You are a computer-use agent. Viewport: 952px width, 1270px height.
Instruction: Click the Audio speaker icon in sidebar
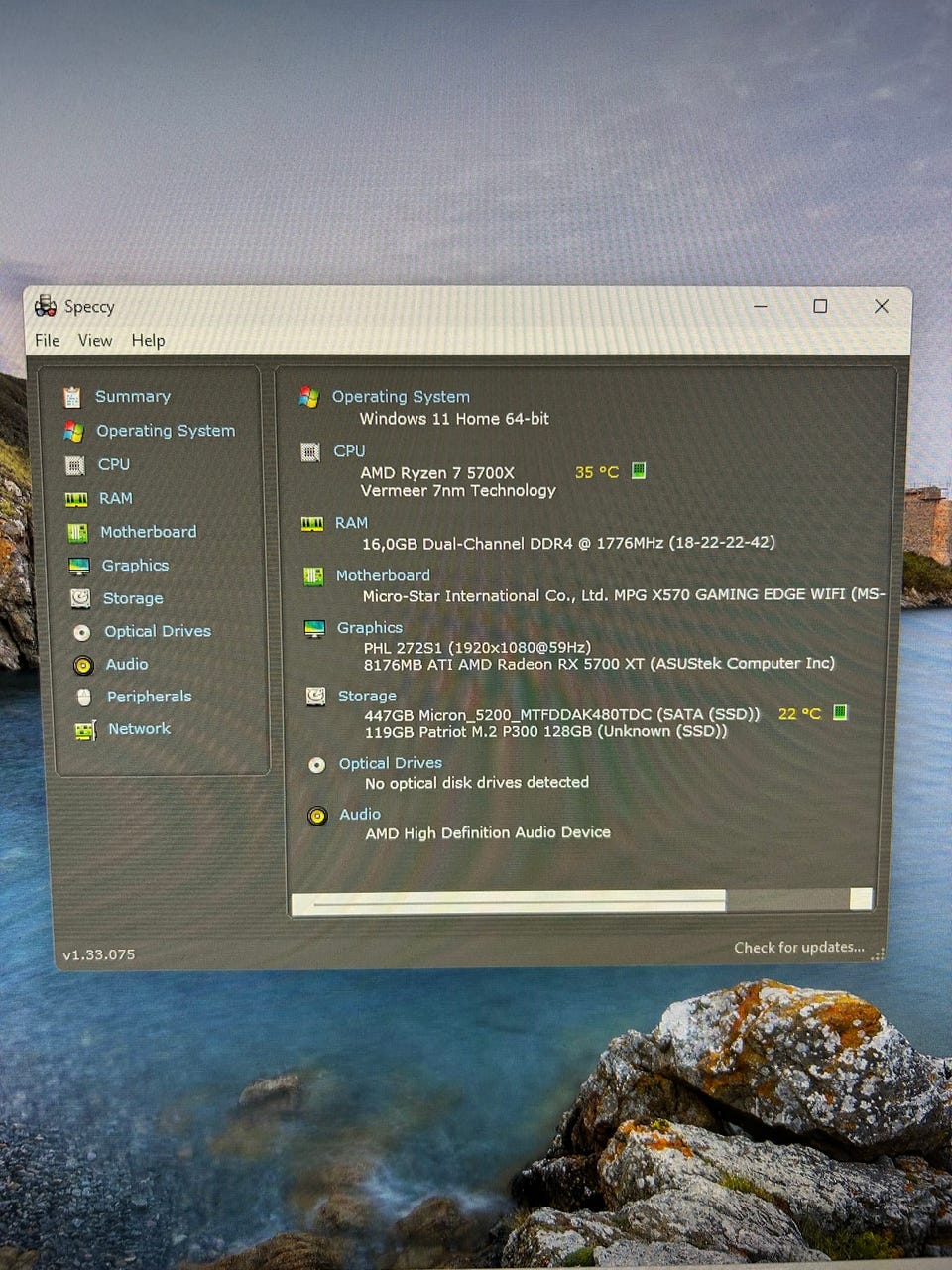coord(83,665)
